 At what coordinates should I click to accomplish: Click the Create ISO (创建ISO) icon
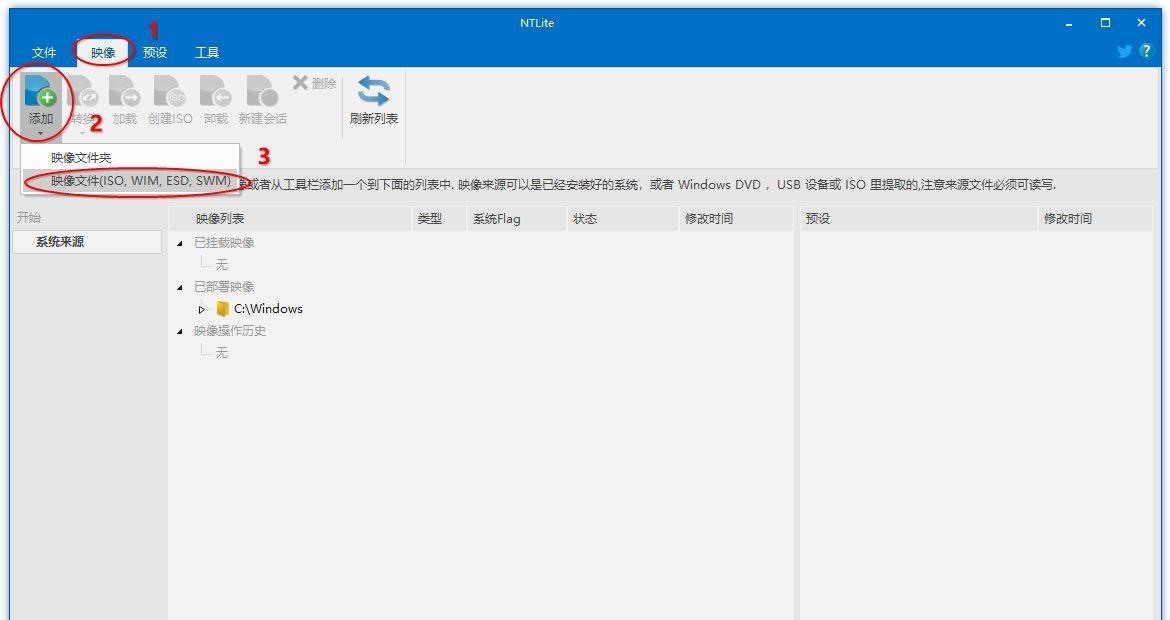click(x=170, y=91)
